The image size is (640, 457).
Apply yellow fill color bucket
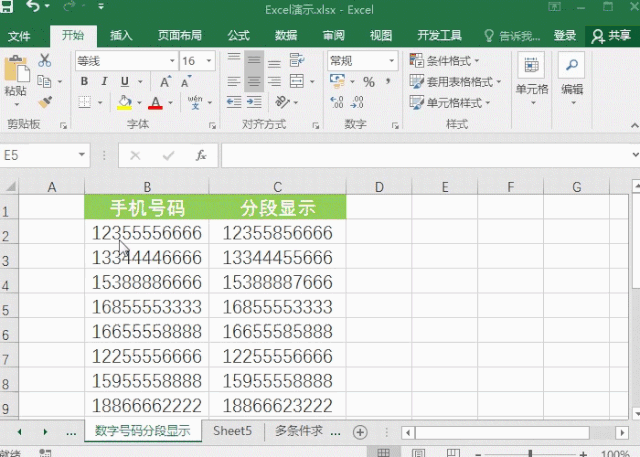[124, 102]
